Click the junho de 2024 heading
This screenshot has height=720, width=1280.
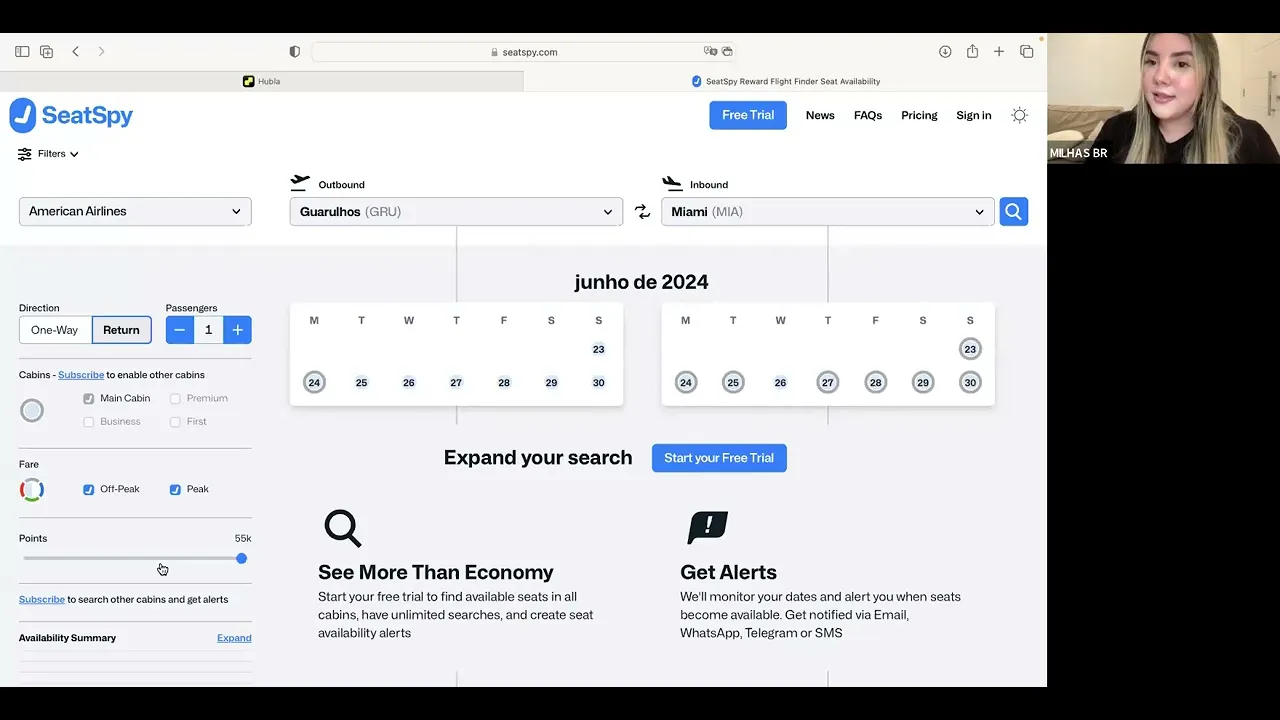point(641,282)
